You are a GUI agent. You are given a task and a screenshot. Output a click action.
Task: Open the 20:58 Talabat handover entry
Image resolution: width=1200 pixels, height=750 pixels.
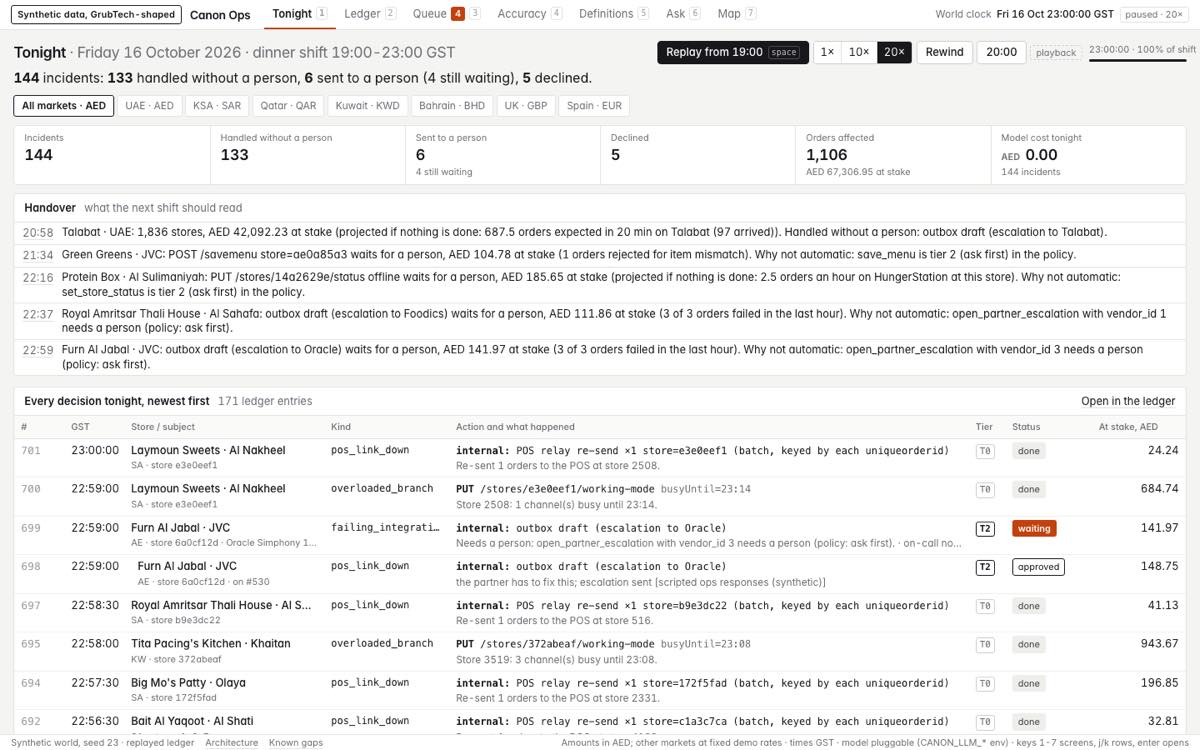(x=600, y=232)
